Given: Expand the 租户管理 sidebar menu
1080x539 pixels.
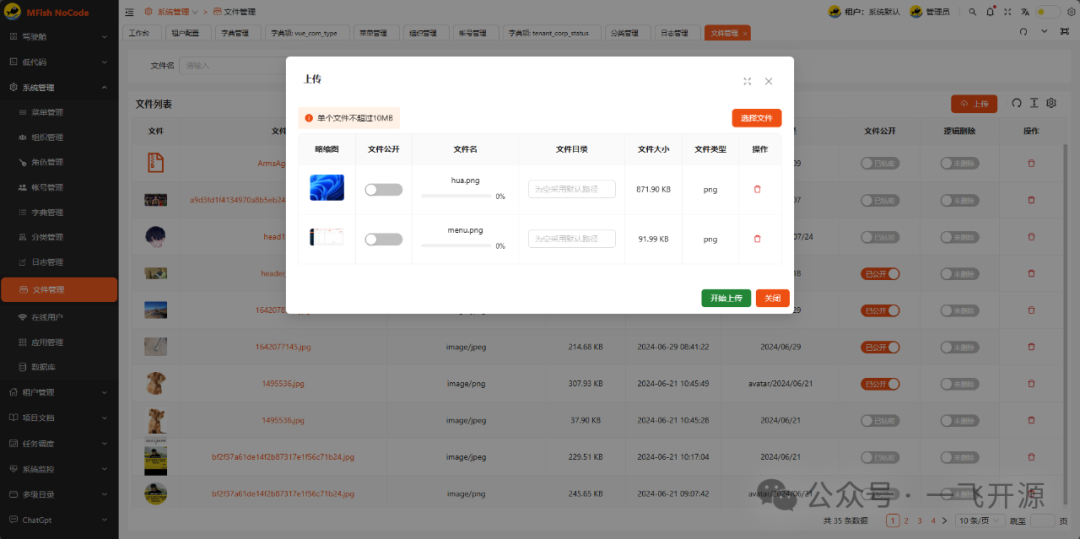Looking at the screenshot, I should point(59,392).
